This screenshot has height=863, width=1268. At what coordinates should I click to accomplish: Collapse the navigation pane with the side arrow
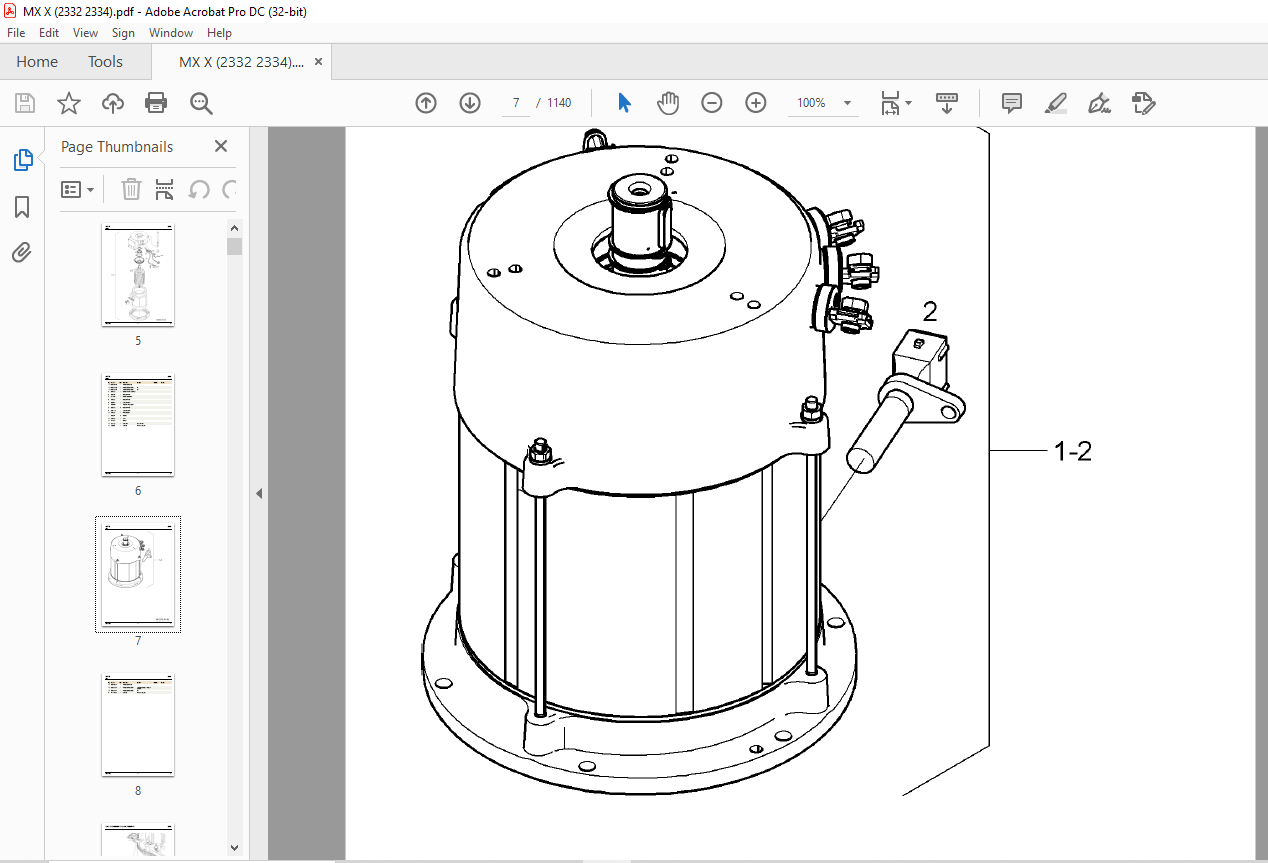click(x=259, y=493)
